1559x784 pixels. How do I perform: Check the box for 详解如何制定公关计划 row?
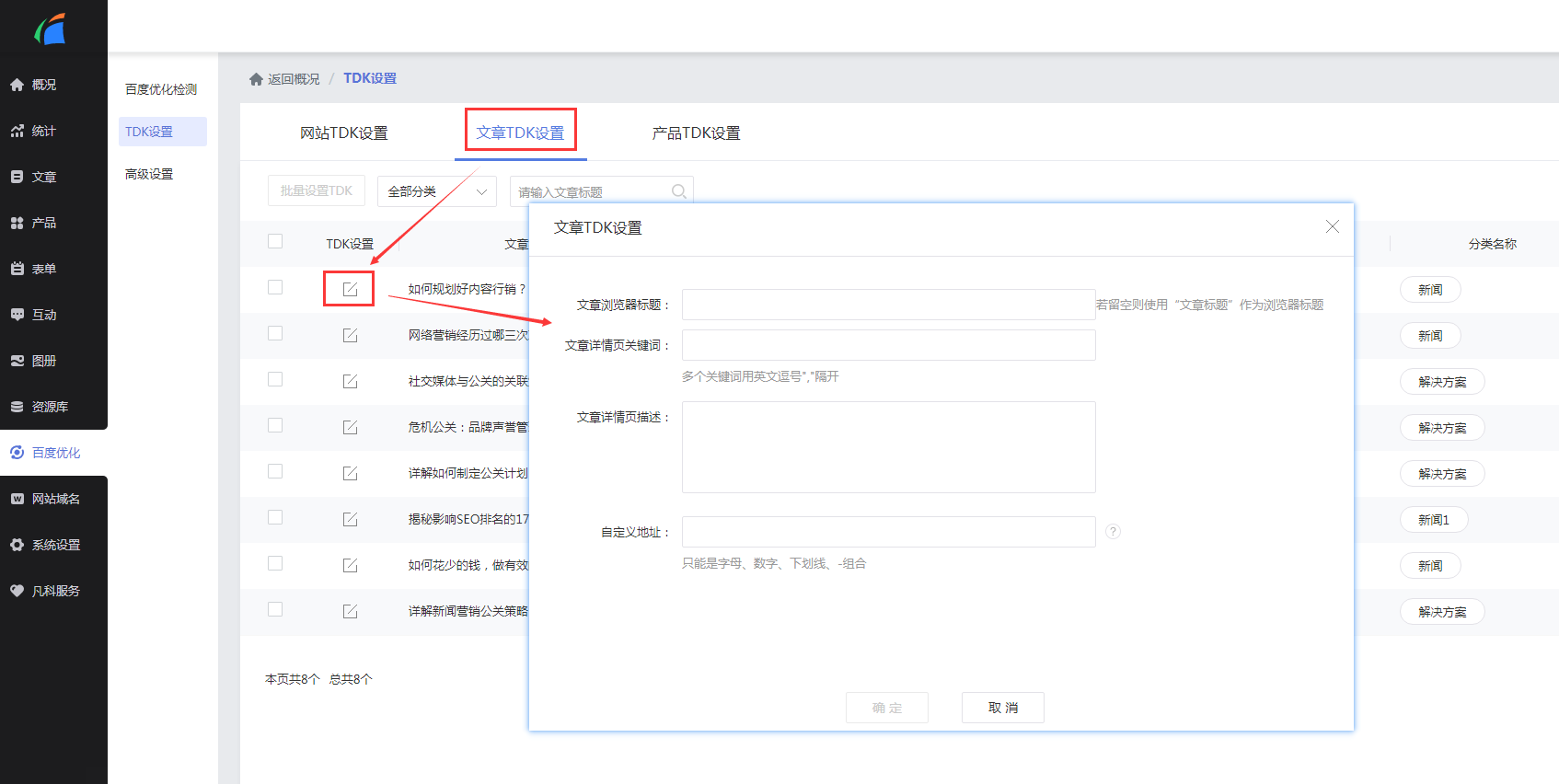click(275, 471)
